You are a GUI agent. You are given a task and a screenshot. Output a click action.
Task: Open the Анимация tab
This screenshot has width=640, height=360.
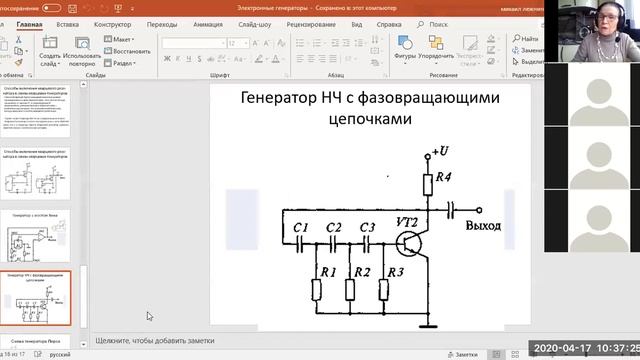[208, 24]
